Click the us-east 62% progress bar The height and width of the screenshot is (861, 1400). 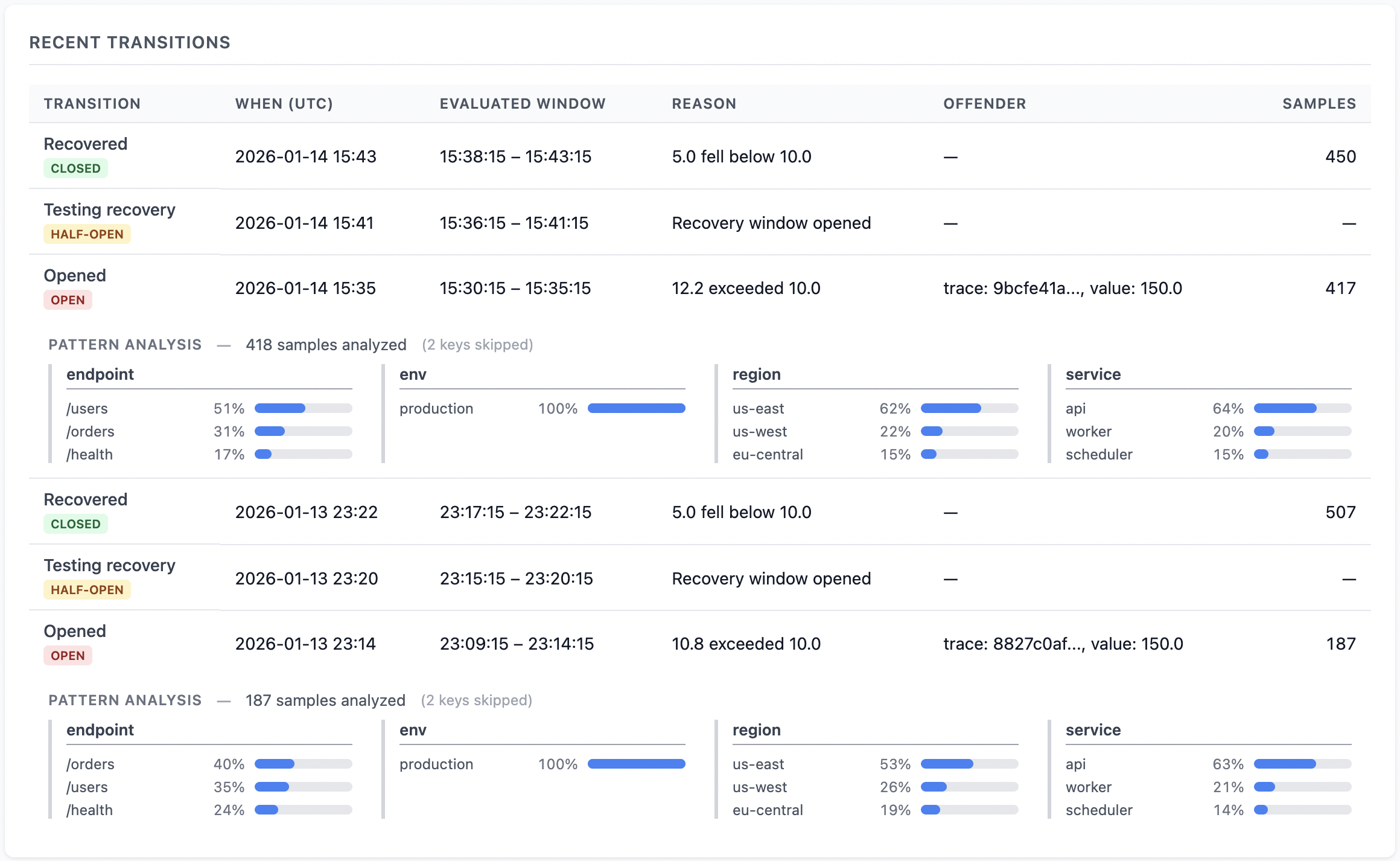(969, 409)
